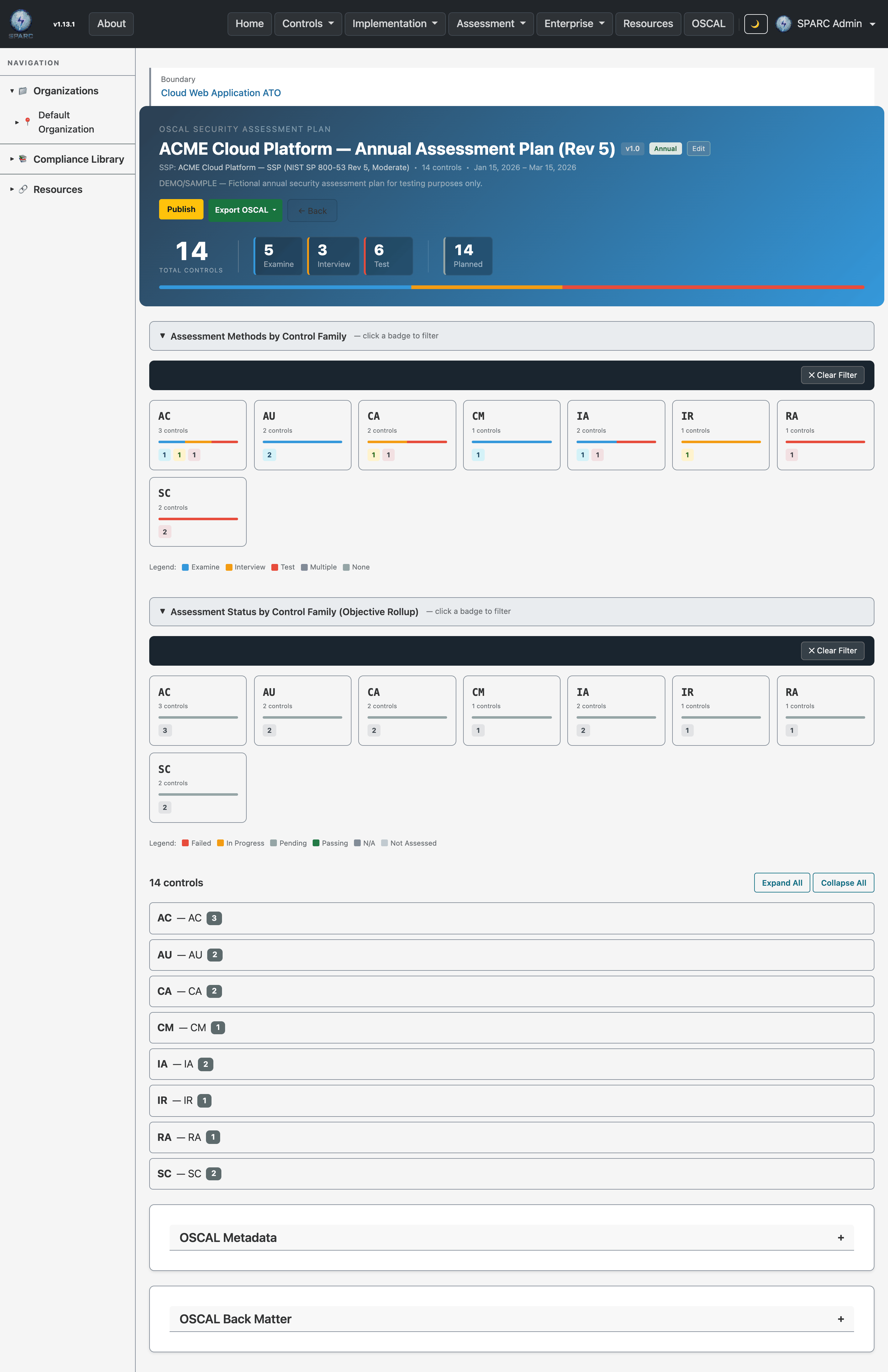Expand OSCAL Metadata plus icon
The image size is (888, 1372).
tap(841, 1238)
